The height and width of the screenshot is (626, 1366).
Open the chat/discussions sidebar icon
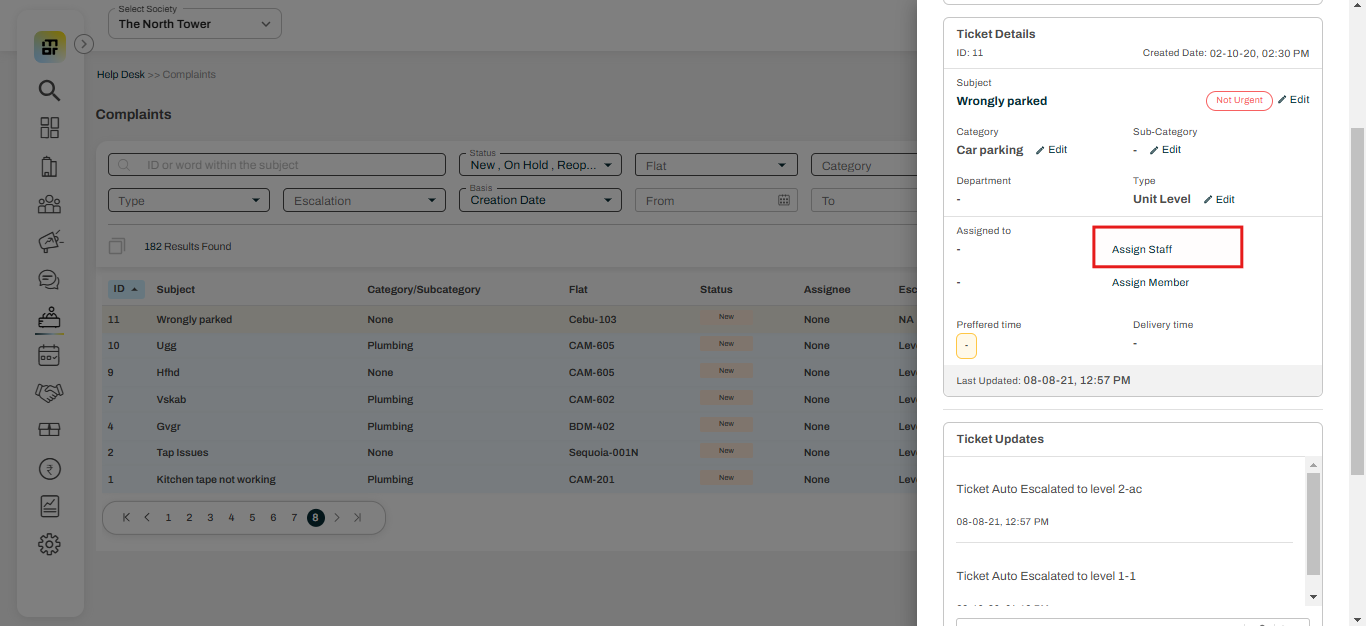point(49,279)
